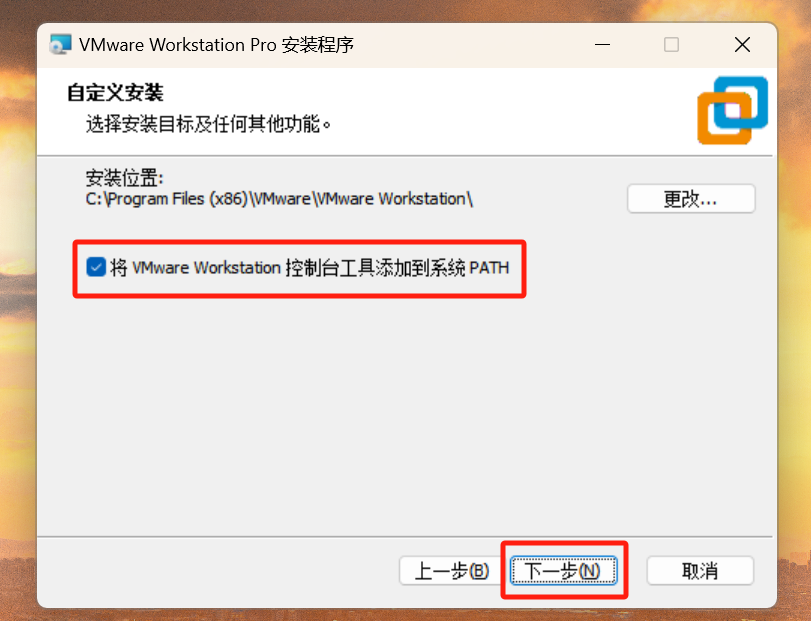The width and height of the screenshot is (811, 621).
Task: Click the greyed-out maximize window icon
Action: coord(671,45)
